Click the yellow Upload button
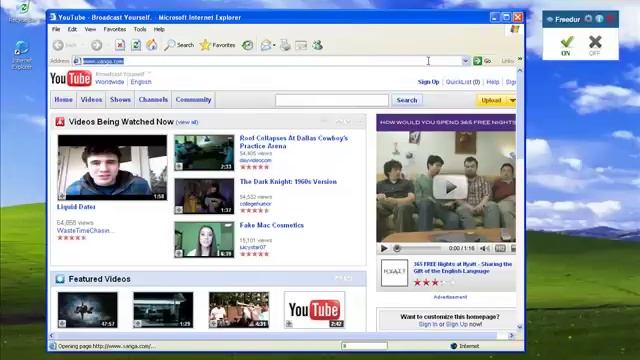640x360 pixels. [x=491, y=100]
